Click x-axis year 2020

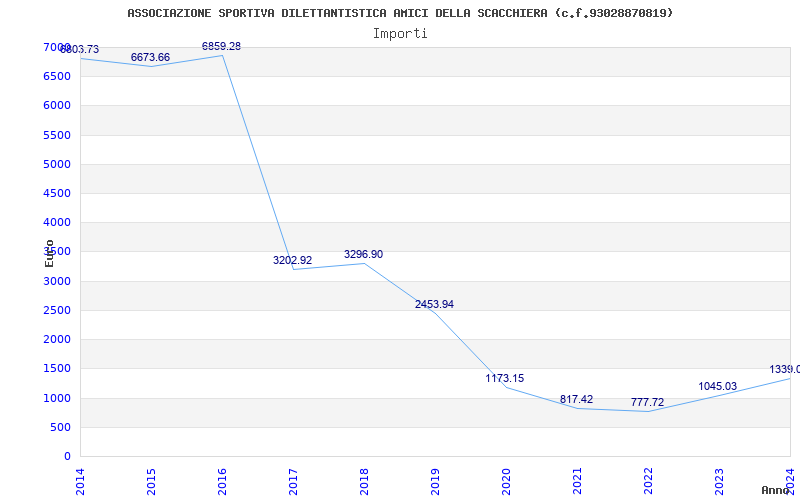click(506, 481)
